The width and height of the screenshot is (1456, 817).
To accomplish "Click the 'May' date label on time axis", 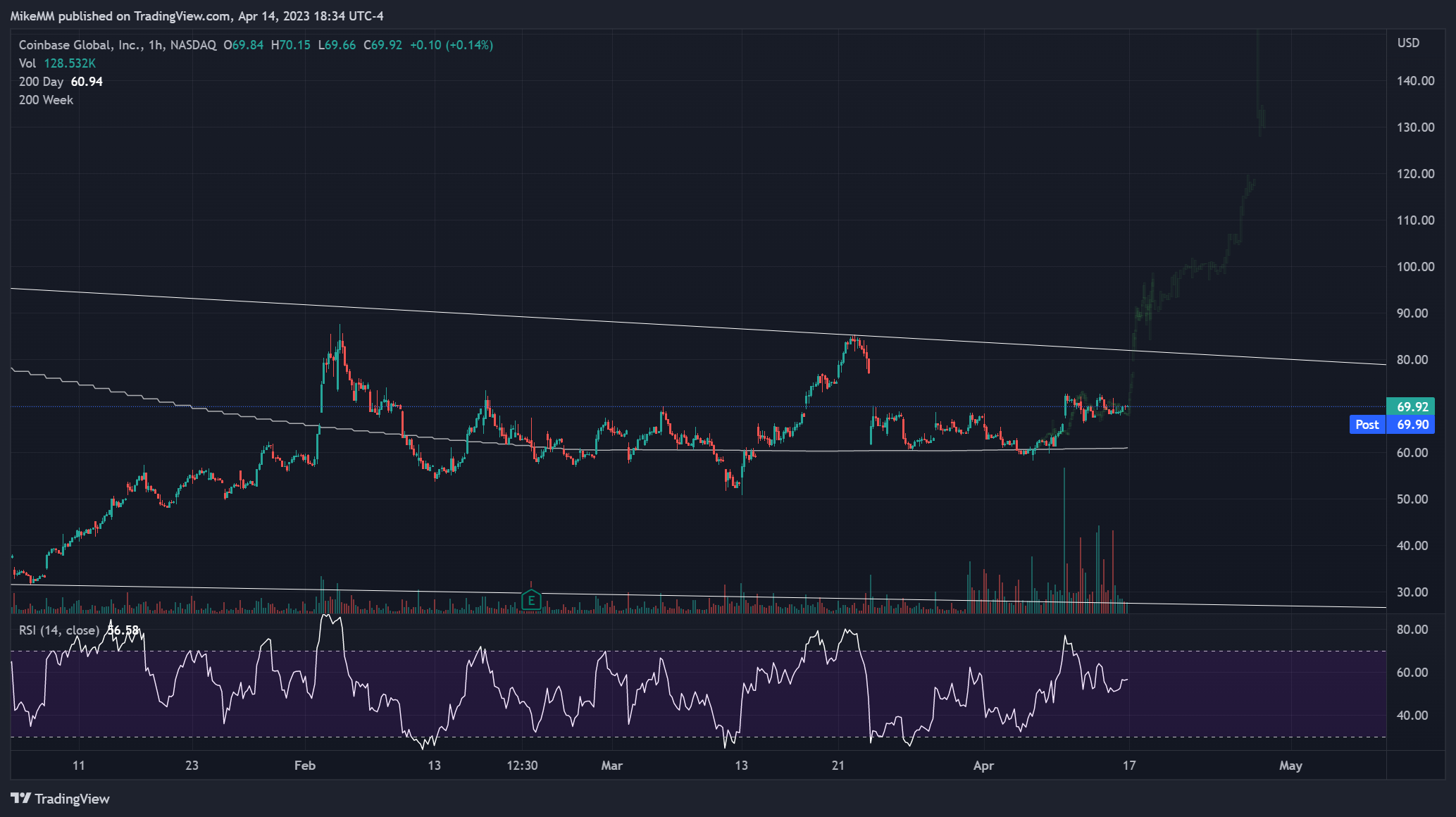I will pyautogui.click(x=1290, y=766).
